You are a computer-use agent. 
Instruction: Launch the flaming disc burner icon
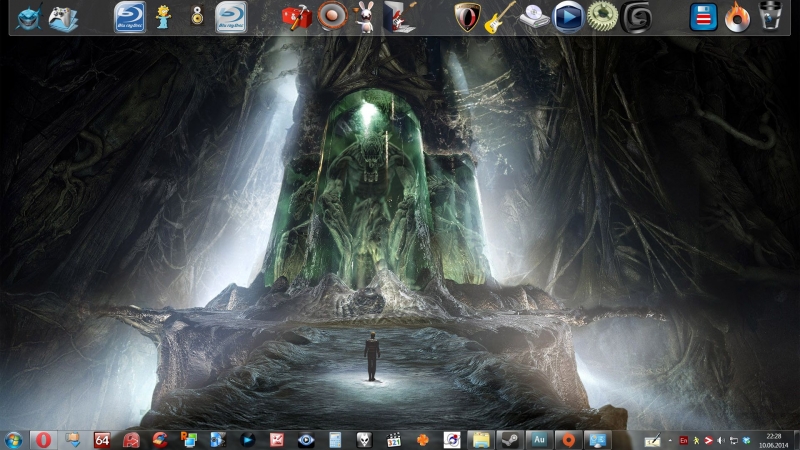click(x=737, y=17)
